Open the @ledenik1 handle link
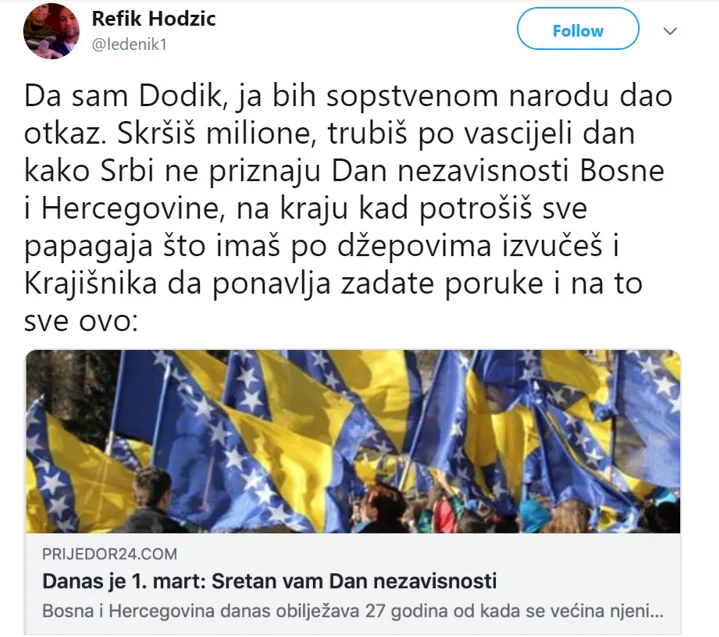 pyautogui.click(x=129, y=45)
